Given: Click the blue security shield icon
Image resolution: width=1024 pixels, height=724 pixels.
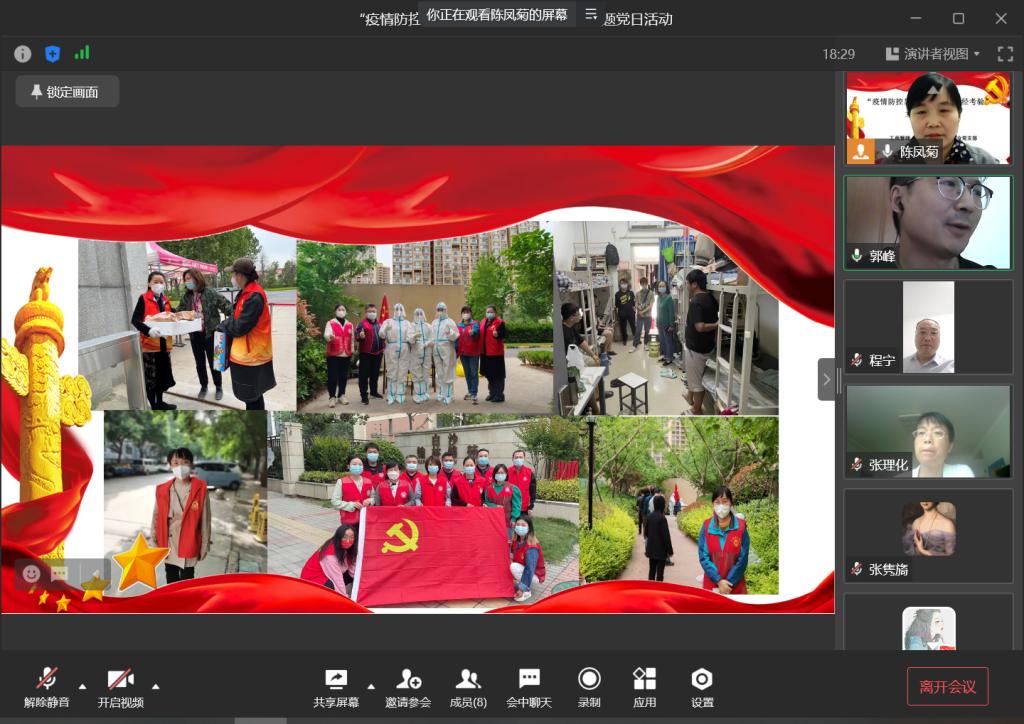Looking at the screenshot, I should [53, 54].
